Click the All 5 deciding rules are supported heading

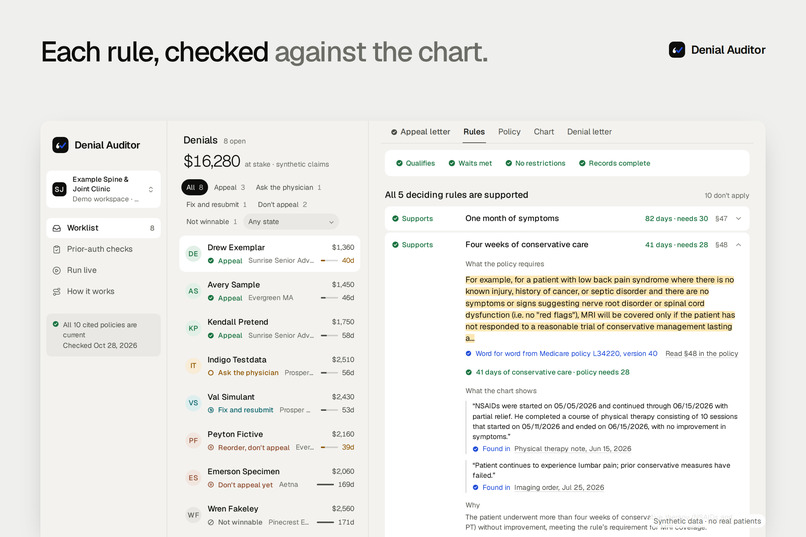pos(456,195)
